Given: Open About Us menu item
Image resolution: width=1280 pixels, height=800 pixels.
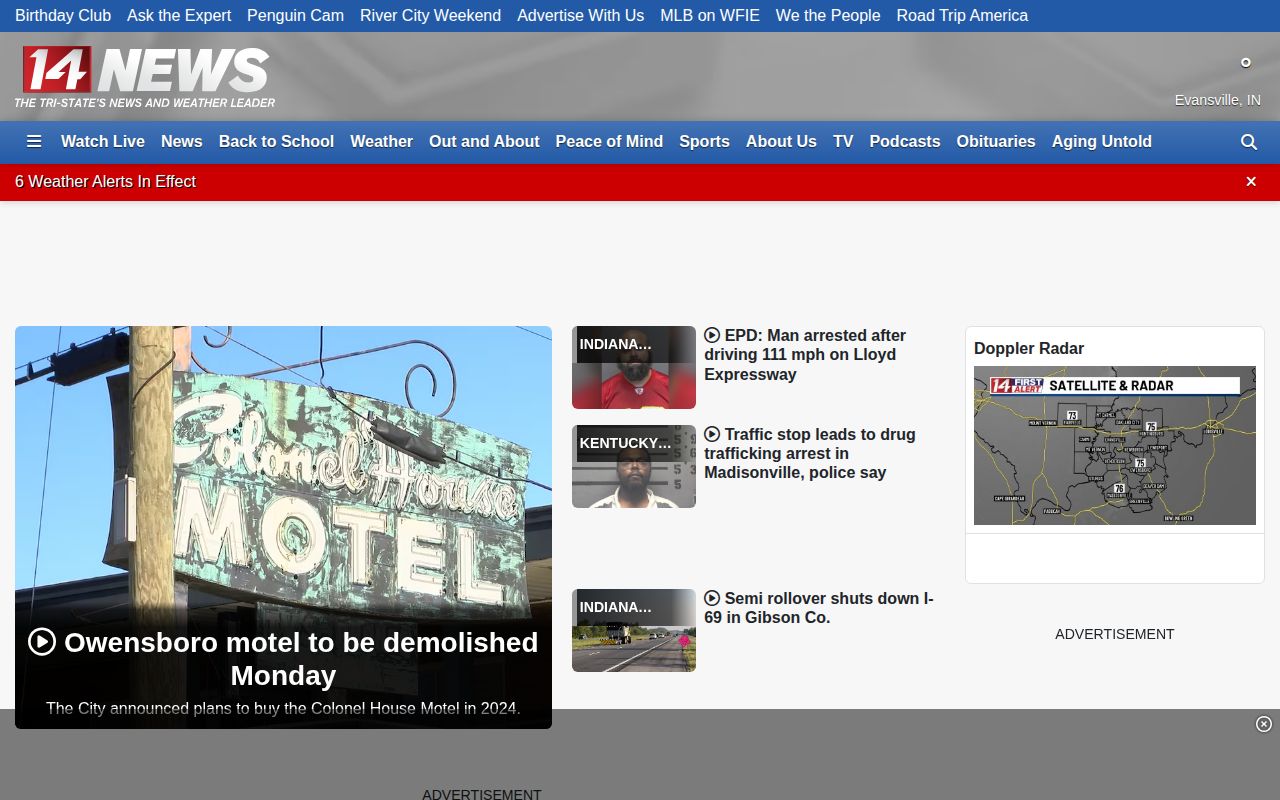Looking at the screenshot, I should tap(781, 142).
